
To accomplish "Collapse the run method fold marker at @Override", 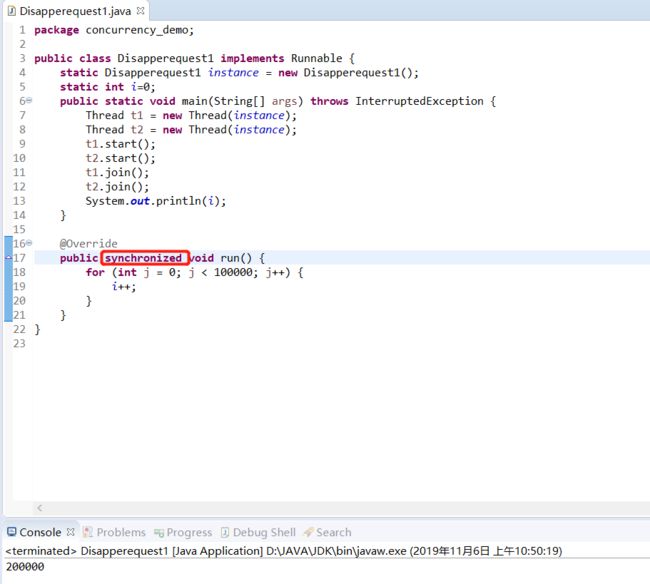I will click(29, 243).
